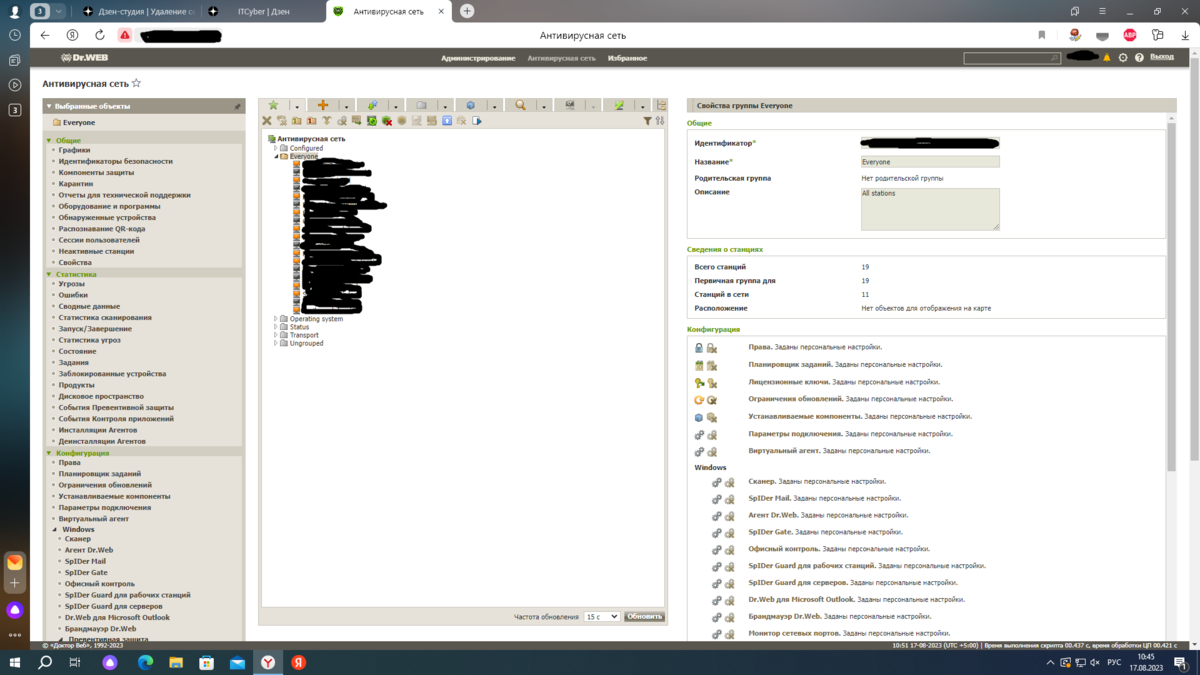Open the Сканер link under Windows in the sidebar
Viewport: 1200px width, 675px height.
(78, 539)
